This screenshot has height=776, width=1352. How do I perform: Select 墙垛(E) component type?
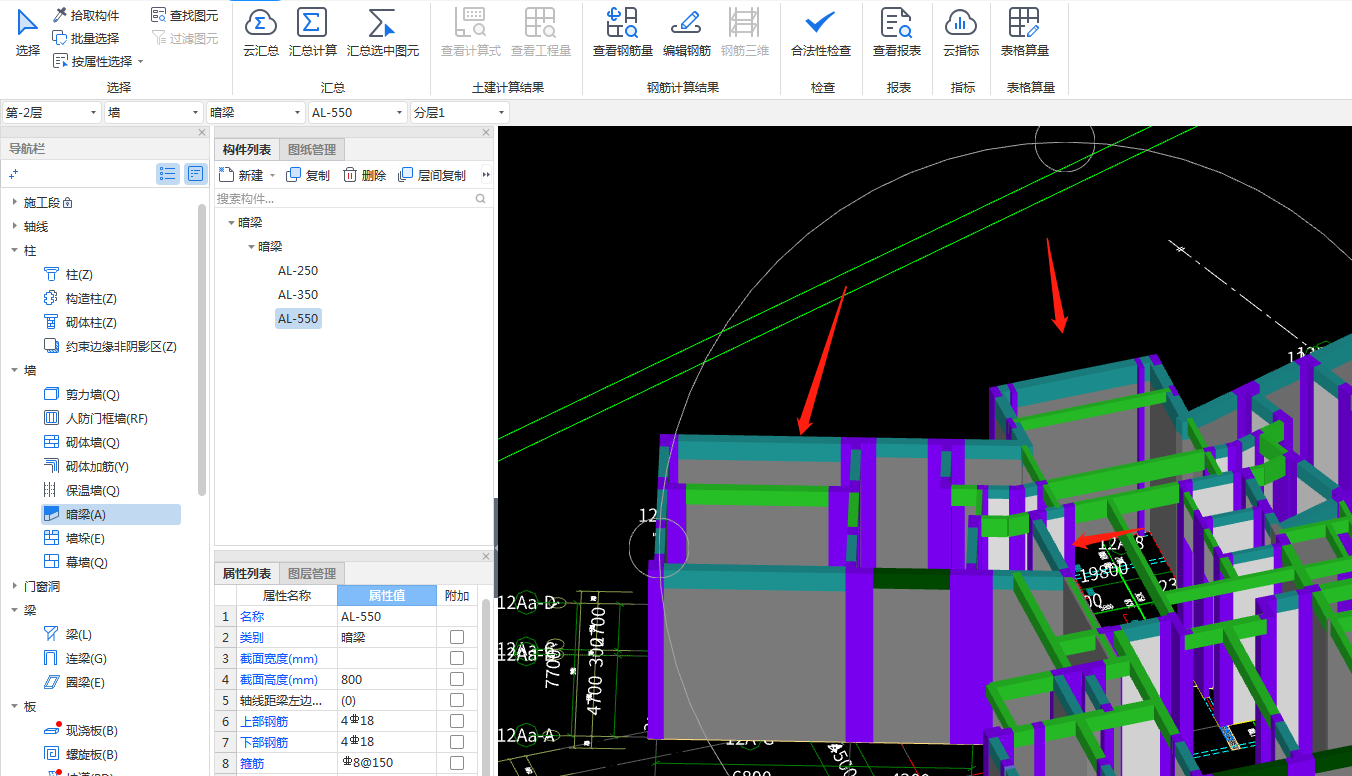(x=74, y=538)
